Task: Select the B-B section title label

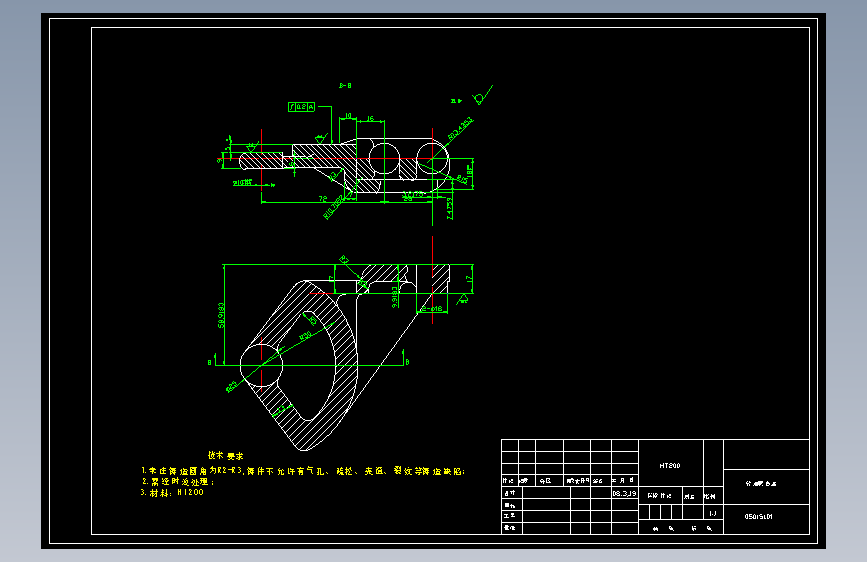Action: coord(345,86)
